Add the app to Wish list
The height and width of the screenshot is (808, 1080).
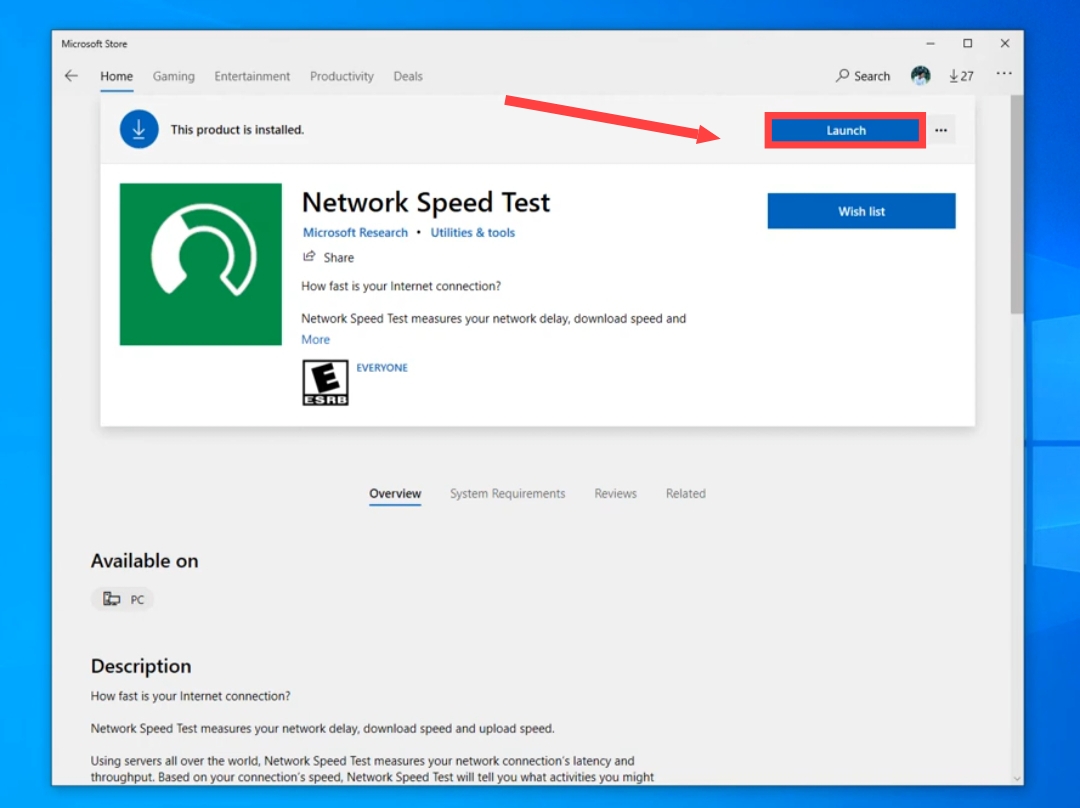[861, 211]
